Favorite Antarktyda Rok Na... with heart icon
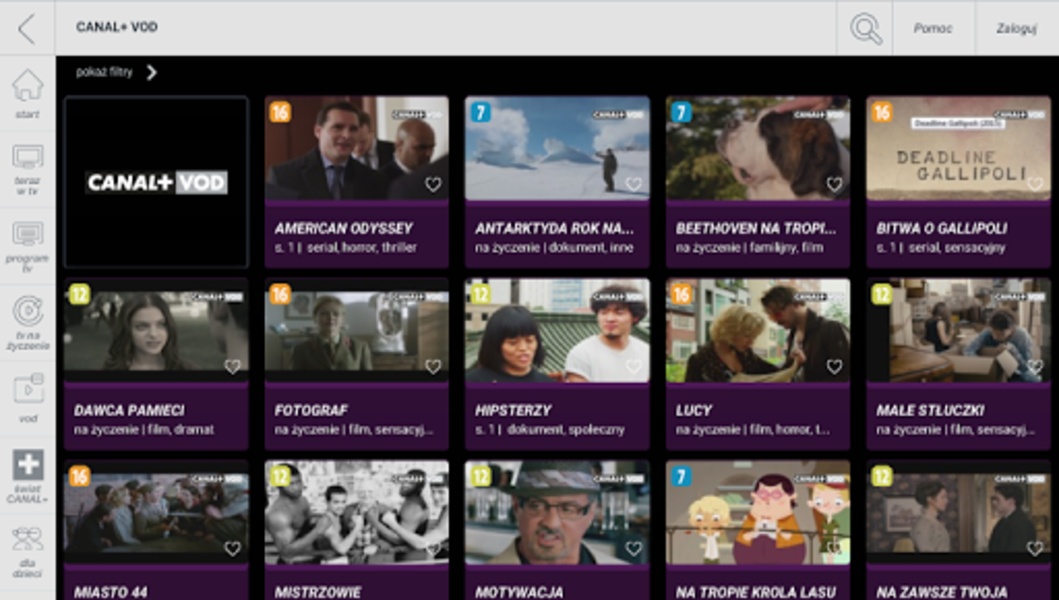This screenshot has width=1059, height=600. [x=634, y=184]
